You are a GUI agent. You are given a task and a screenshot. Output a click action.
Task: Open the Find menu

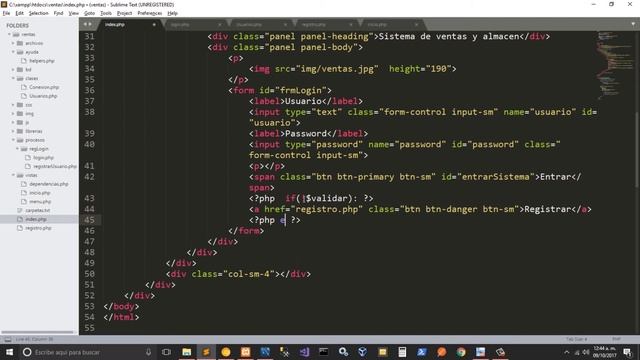pos(58,13)
